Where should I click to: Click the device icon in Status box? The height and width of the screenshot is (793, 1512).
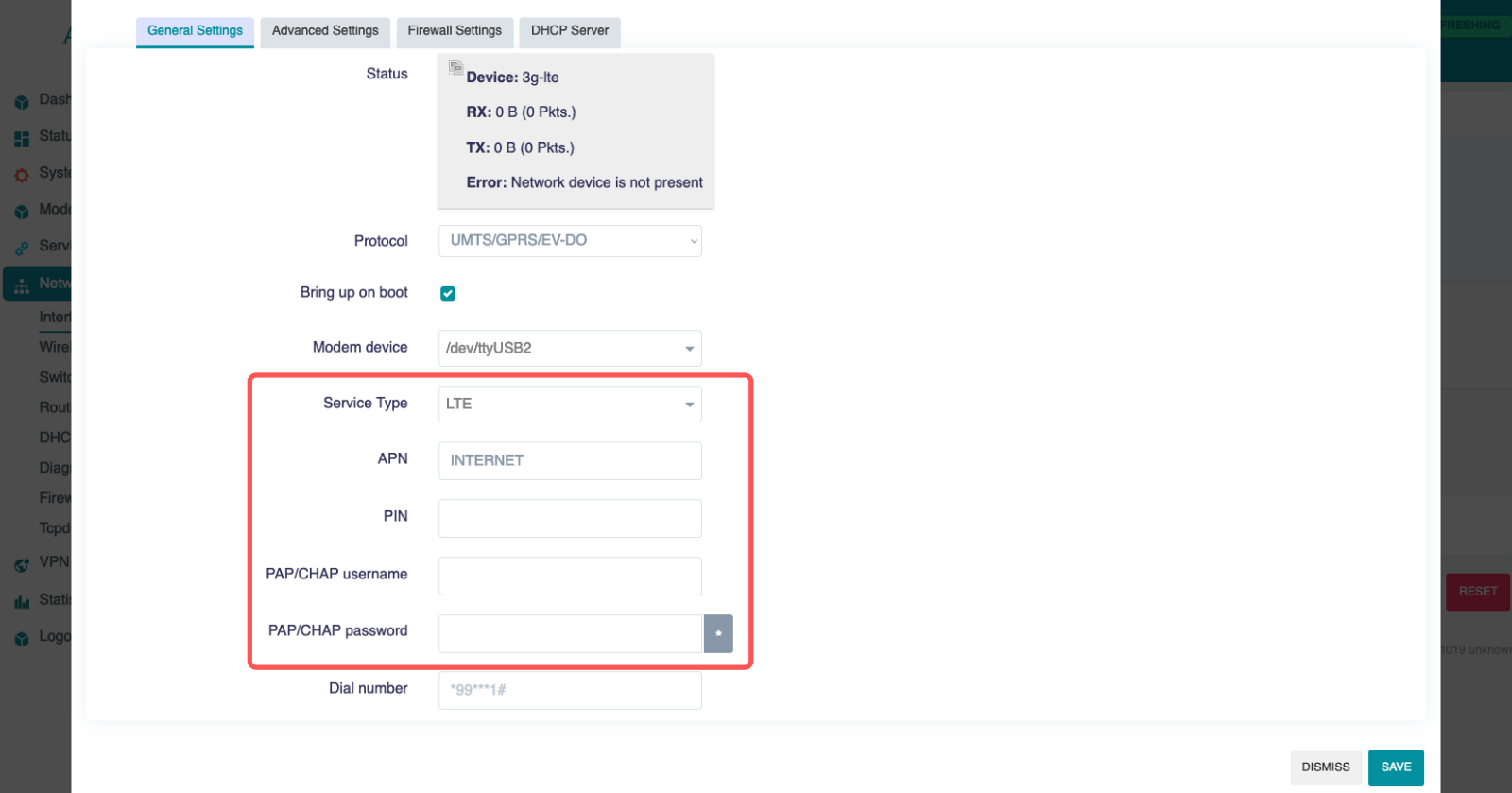pos(455,68)
